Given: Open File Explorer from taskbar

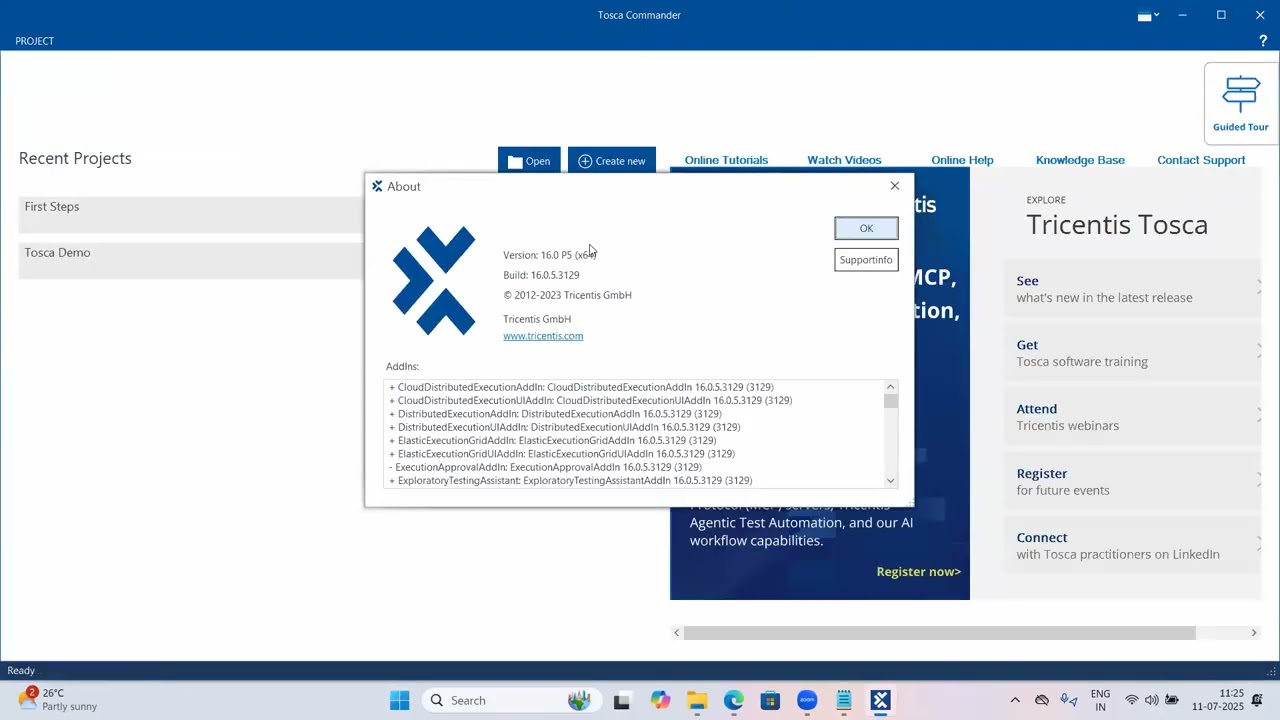Looking at the screenshot, I should pyautogui.click(x=697, y=701).
